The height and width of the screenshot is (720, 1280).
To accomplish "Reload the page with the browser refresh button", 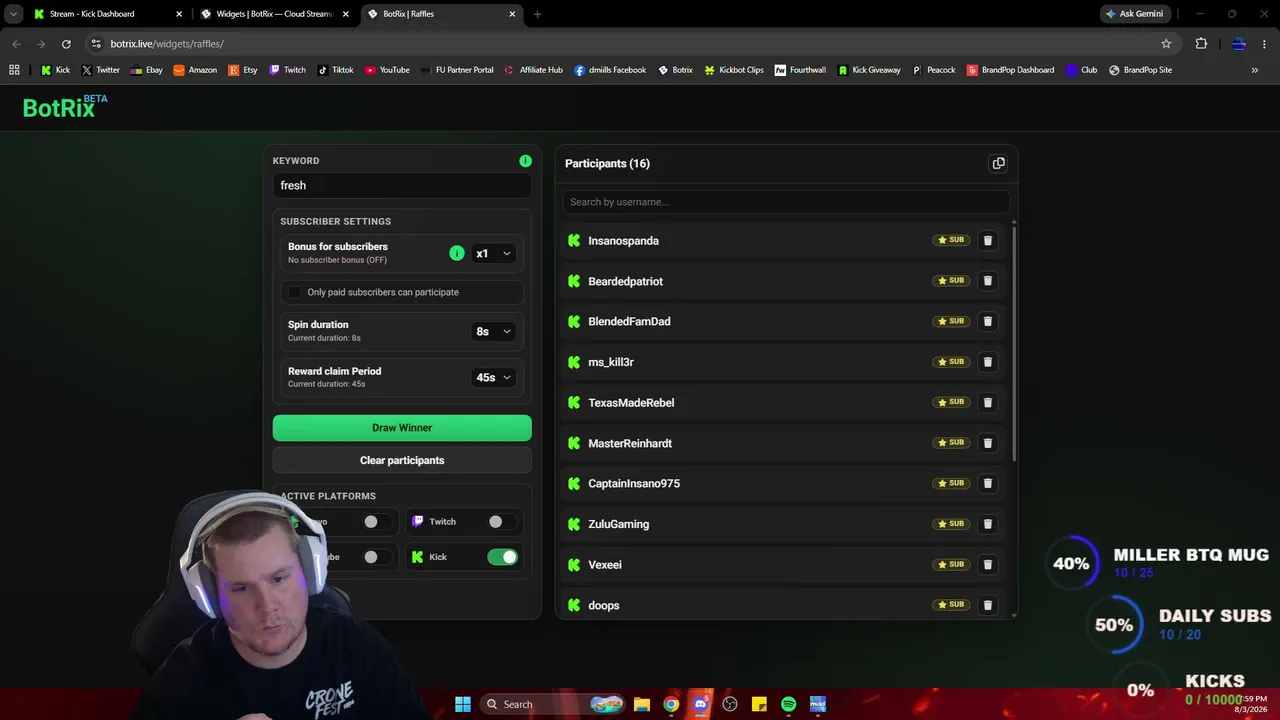I will click(66, 44).
